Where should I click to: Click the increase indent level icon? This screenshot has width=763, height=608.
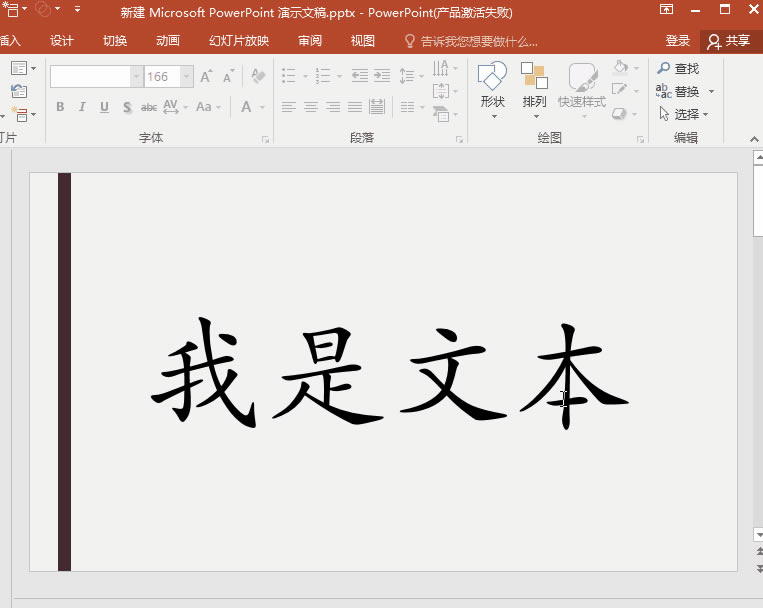click(x=381, y=76)
